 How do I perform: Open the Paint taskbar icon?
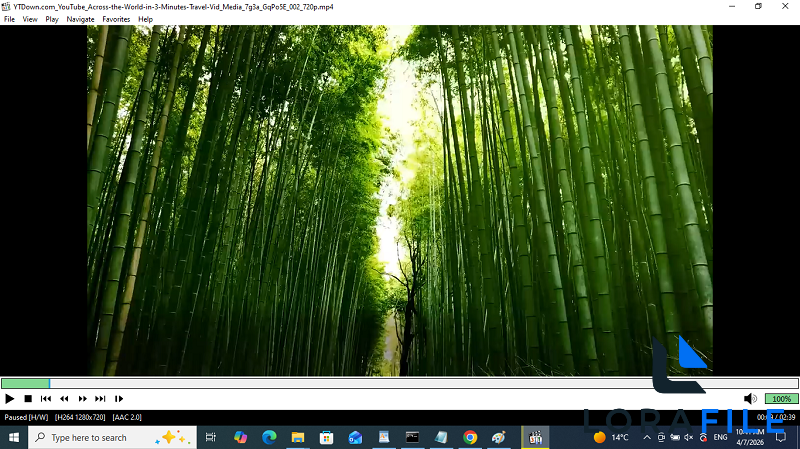pos(498,437)
